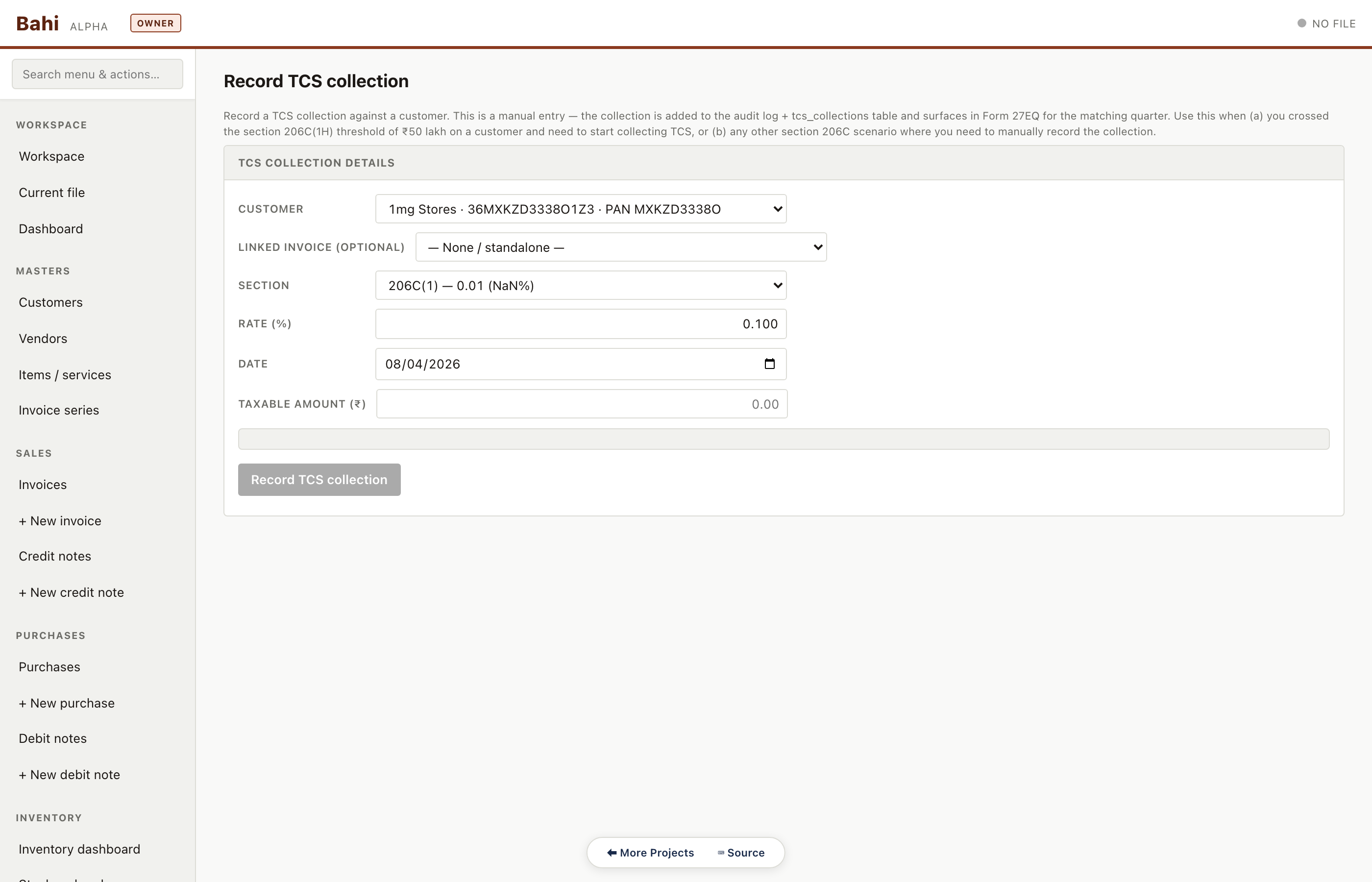
Task: Go to Customers in the sidebar
Action: 50,302
